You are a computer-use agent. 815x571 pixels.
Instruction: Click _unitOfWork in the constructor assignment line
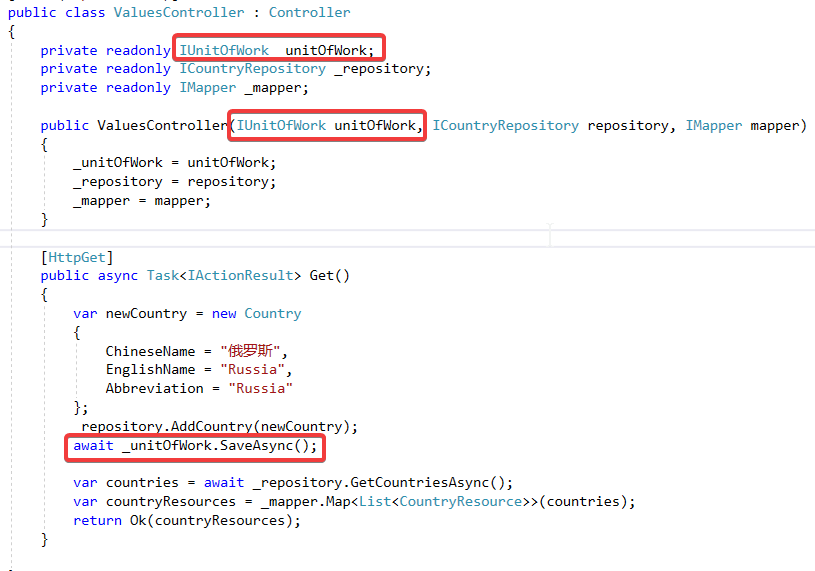[x=118, y=163]
